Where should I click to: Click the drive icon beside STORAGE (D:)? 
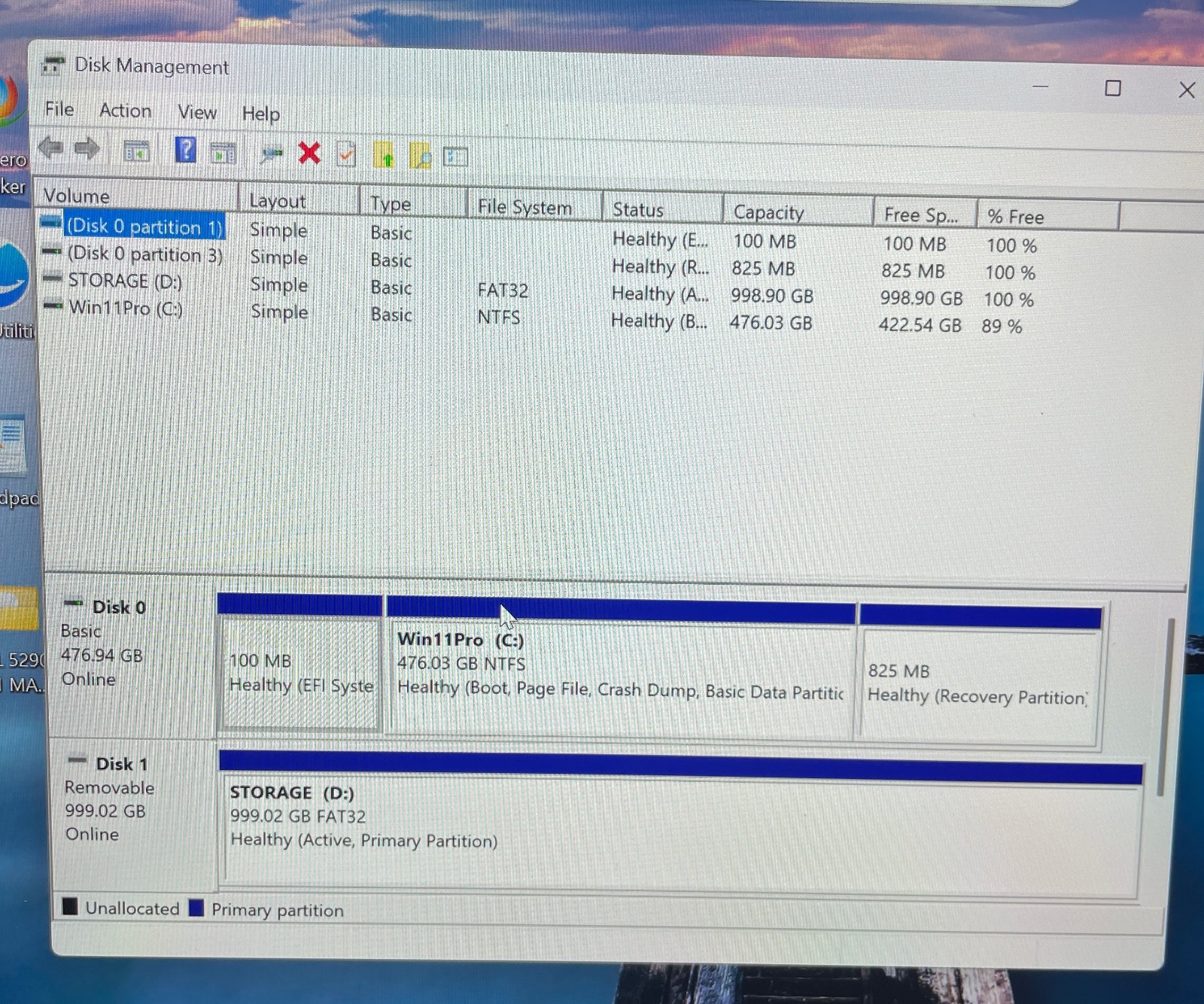point(53,279)
